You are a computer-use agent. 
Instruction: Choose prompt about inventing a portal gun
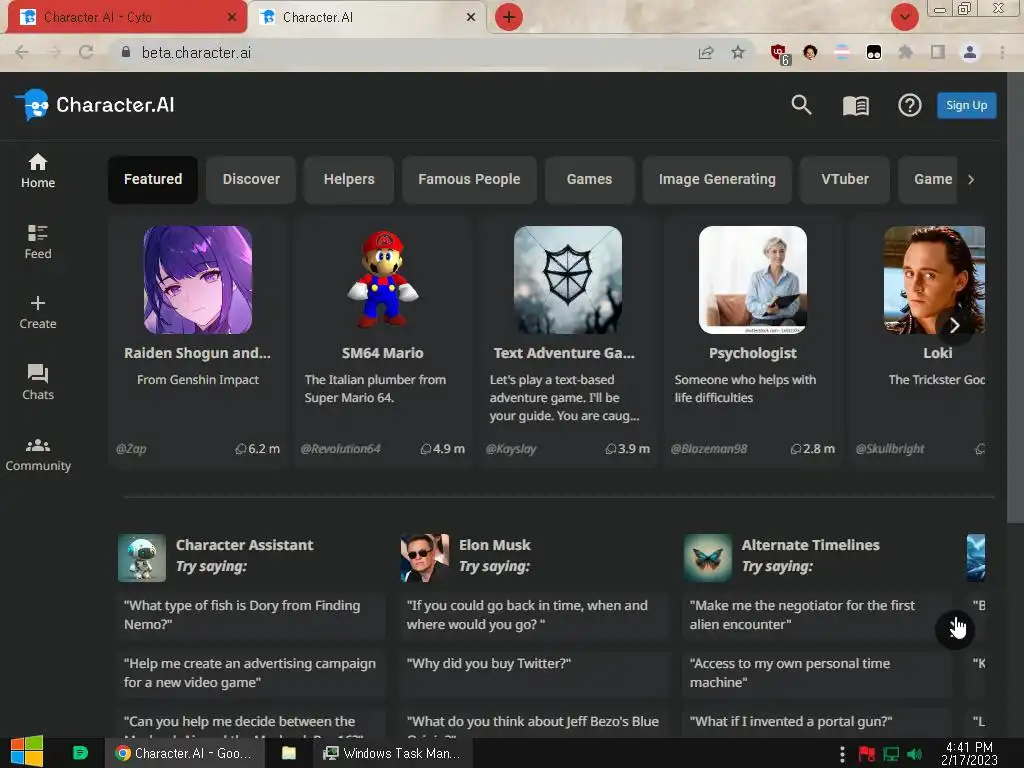click(x=816, y=723)
